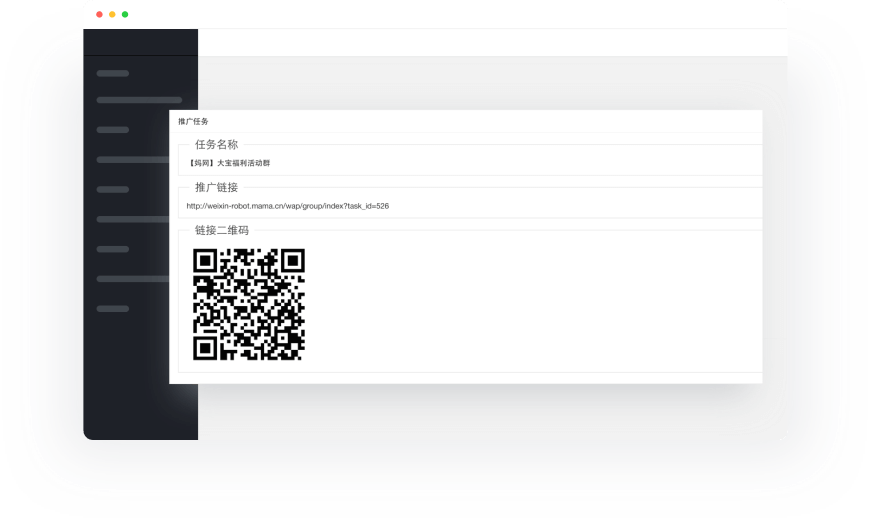Click the 链接二维码 section label
The image size is (870, 520).
coord(222,231)
